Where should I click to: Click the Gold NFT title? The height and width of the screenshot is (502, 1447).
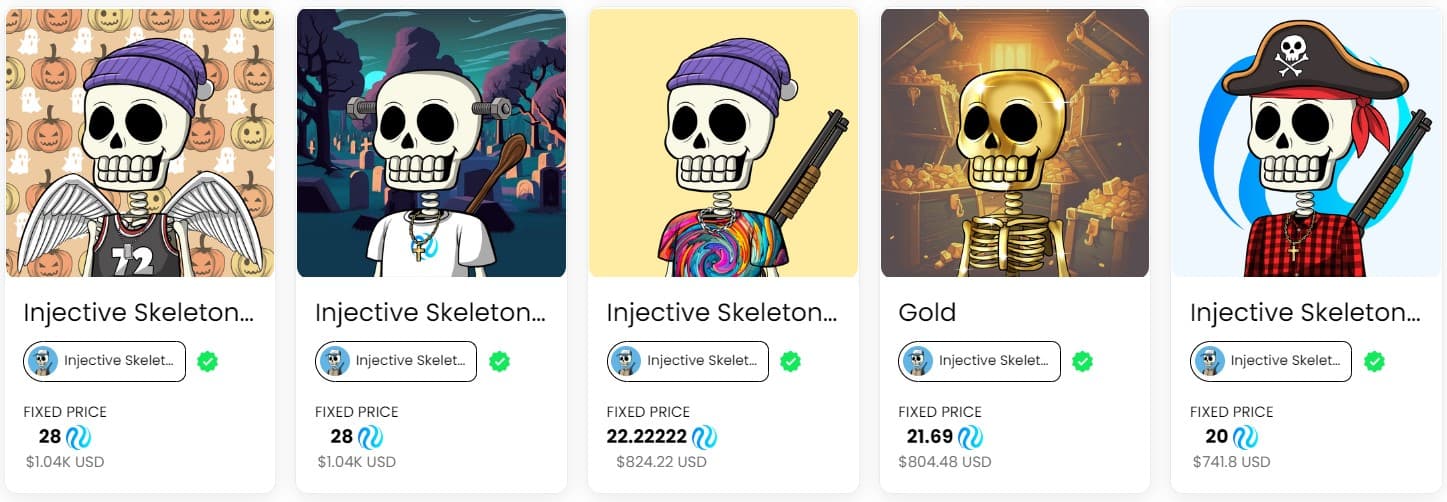point(927,312)
